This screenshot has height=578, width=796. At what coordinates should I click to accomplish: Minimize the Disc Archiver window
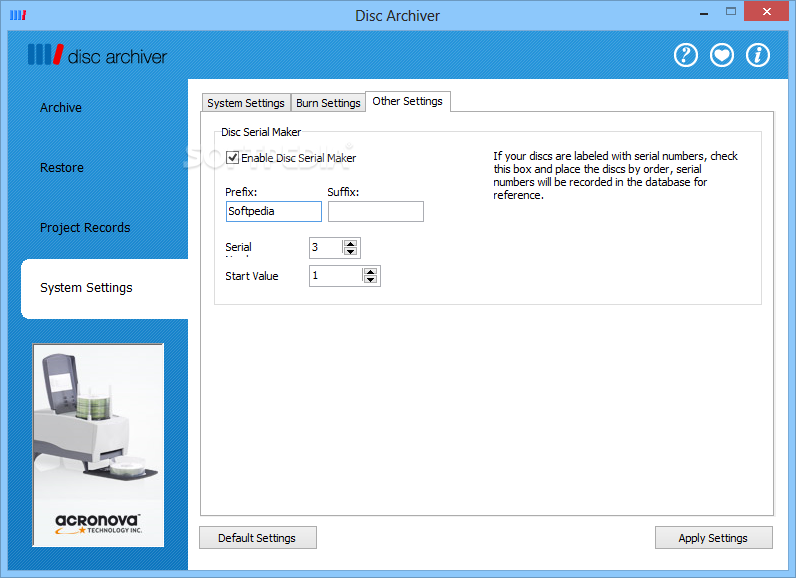coord(704,14)
